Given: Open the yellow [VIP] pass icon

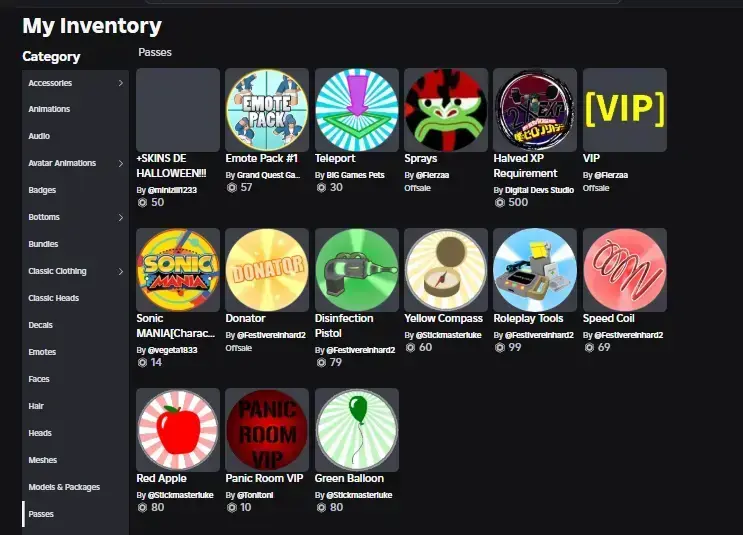Looking at the screenshot, I should click(625, 110).
